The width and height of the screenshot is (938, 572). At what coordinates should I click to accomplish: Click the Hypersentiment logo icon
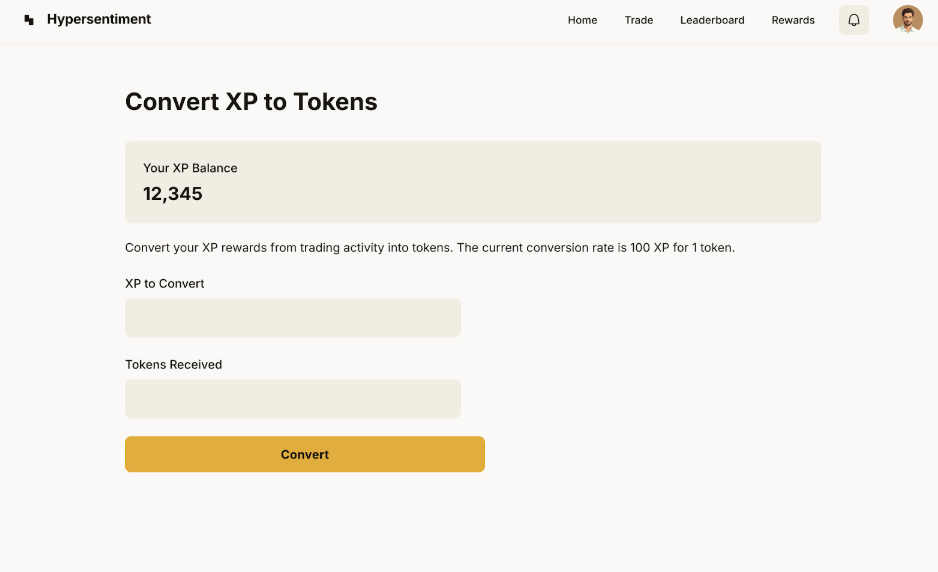pos(29,20)
